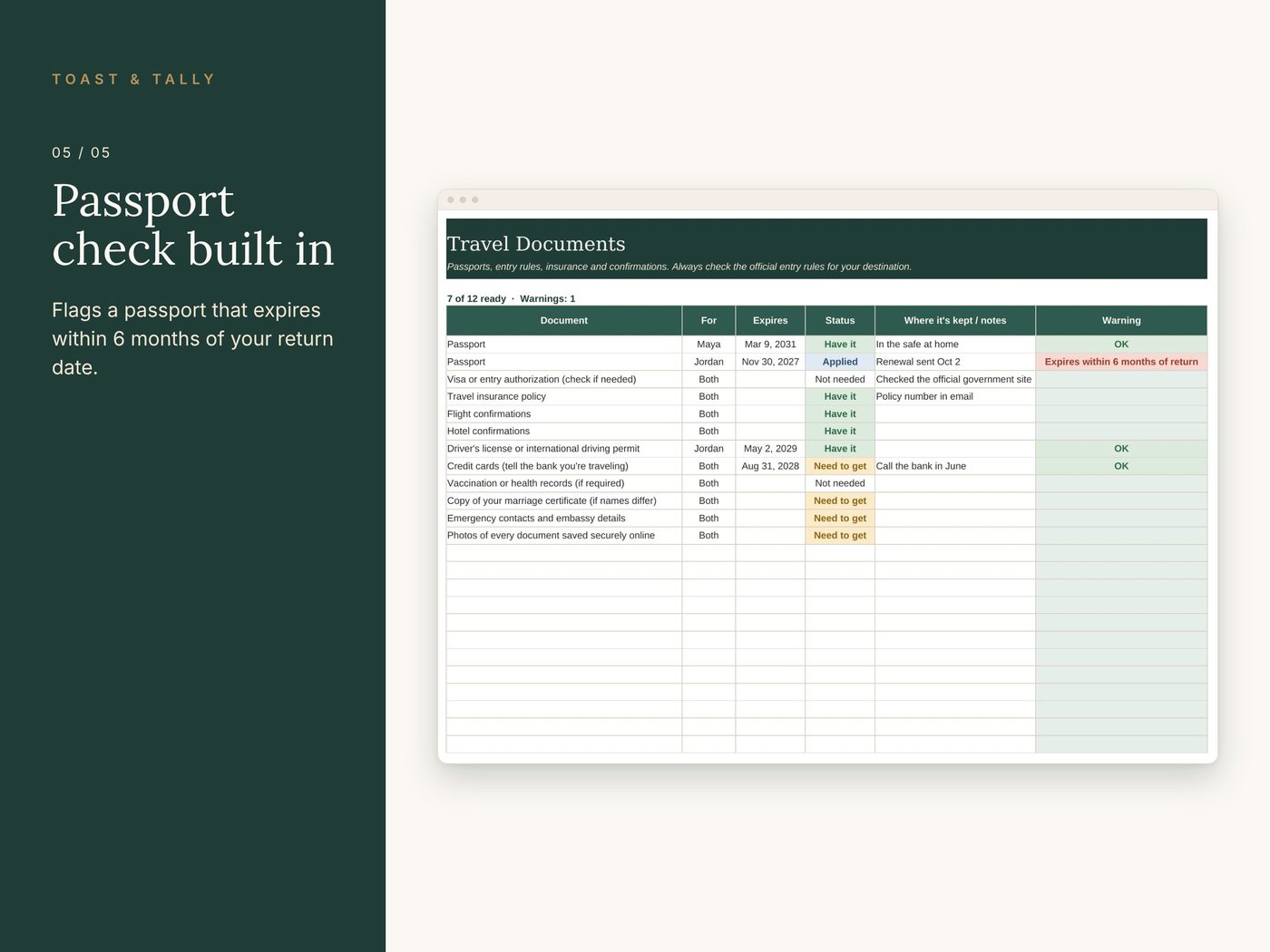Click the "Passports, entry rules, insurance and confirmations" subtitle
The height and width of the screenshot is (952, 1270).
coord(679,267)
